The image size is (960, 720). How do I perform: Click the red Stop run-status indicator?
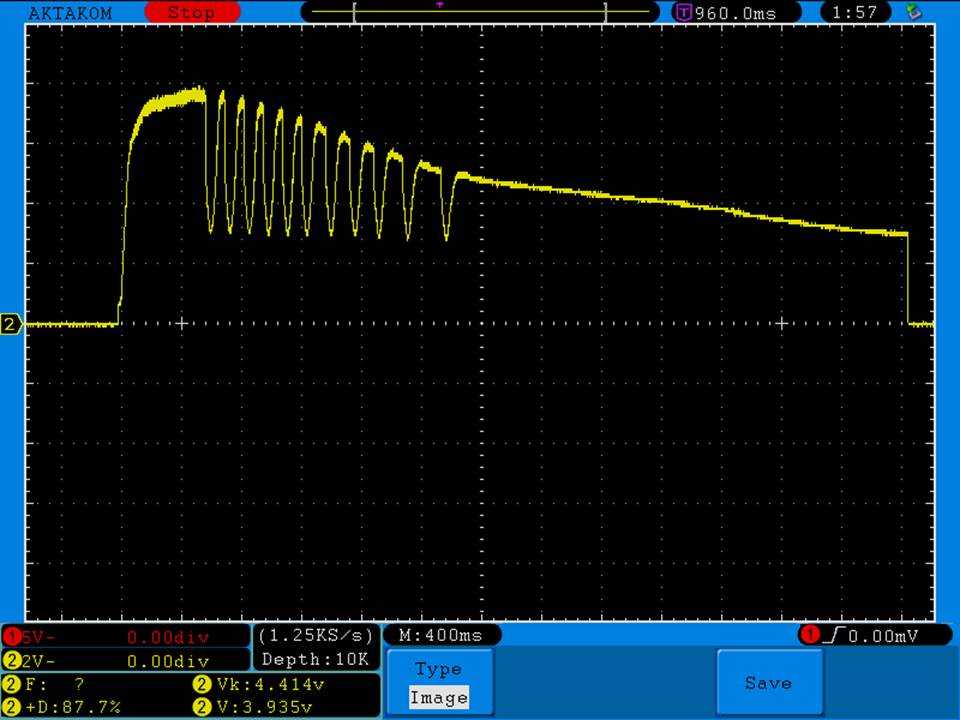(192, 13)
